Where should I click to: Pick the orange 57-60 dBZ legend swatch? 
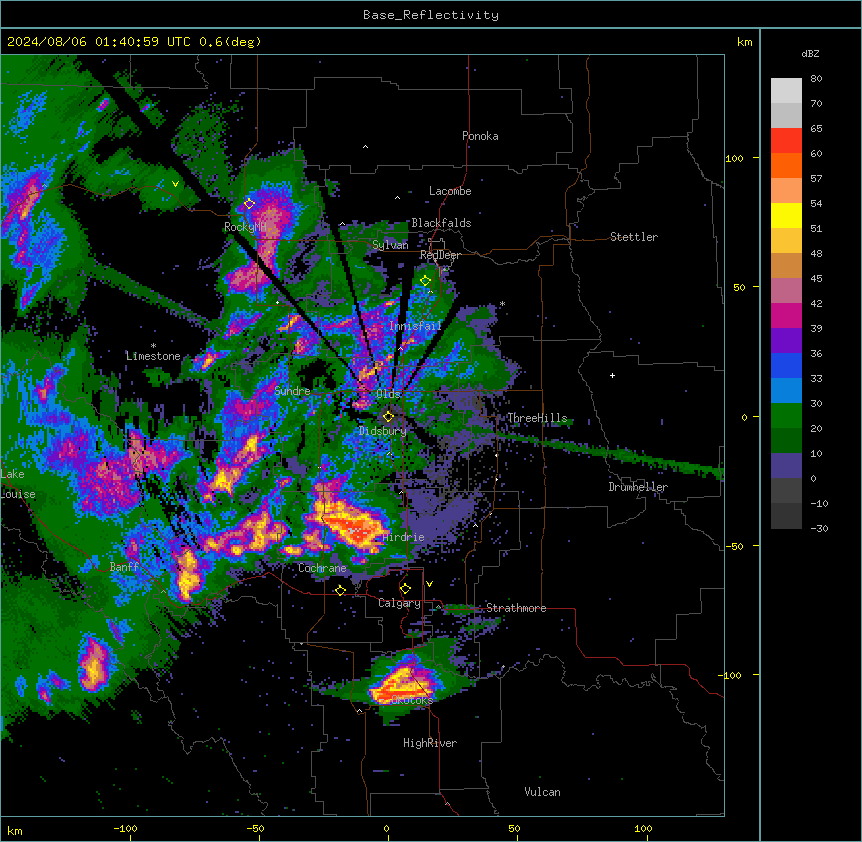786,165
